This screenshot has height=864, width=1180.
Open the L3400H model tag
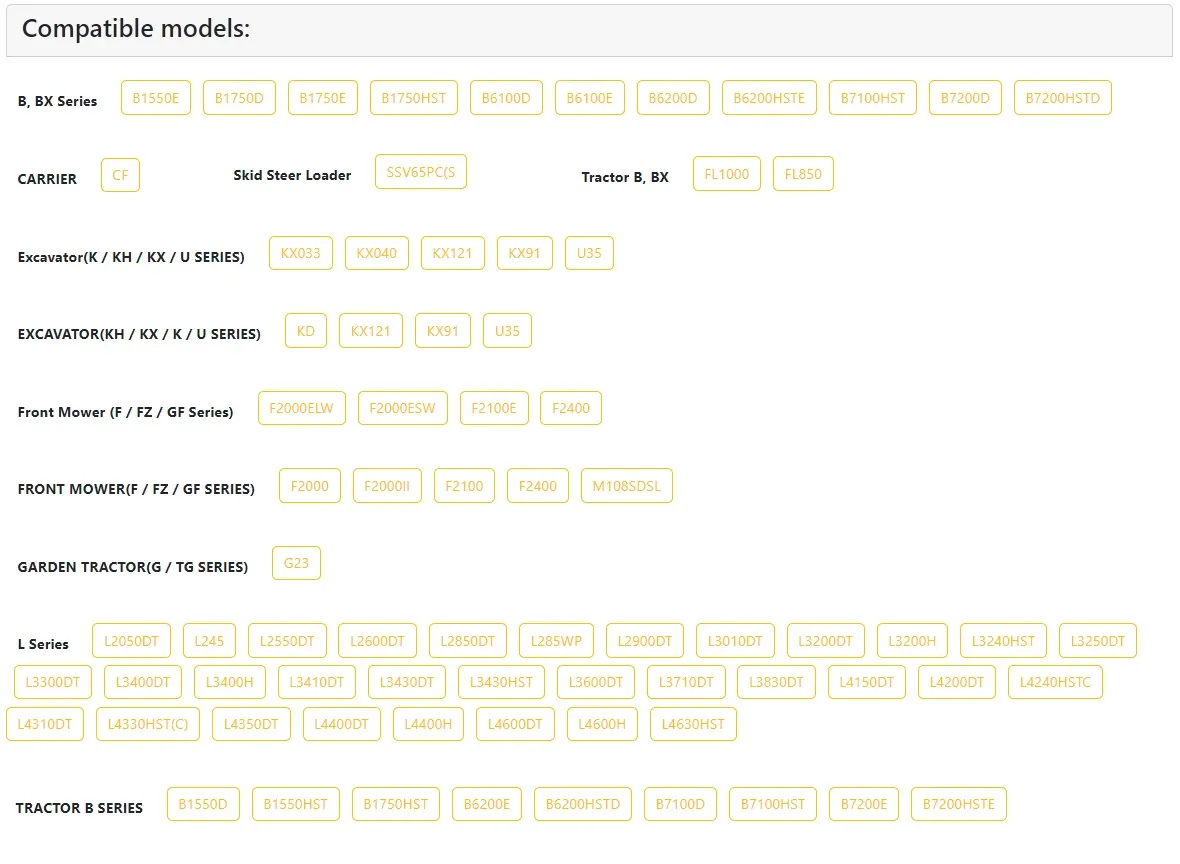[x=230, y=683]
